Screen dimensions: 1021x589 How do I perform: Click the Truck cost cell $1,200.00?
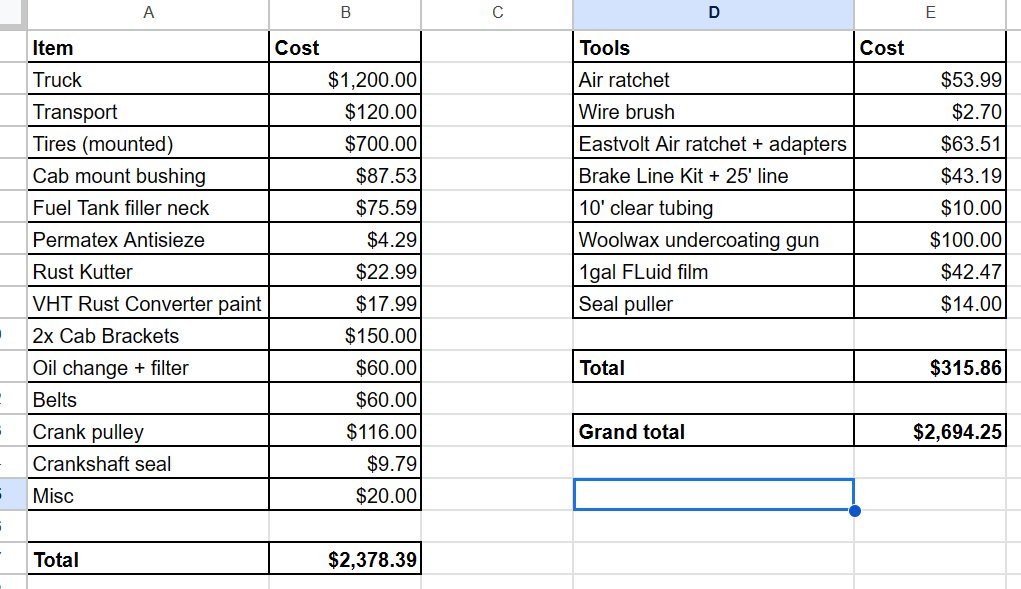pyautogui.click(x=345, y=79)
